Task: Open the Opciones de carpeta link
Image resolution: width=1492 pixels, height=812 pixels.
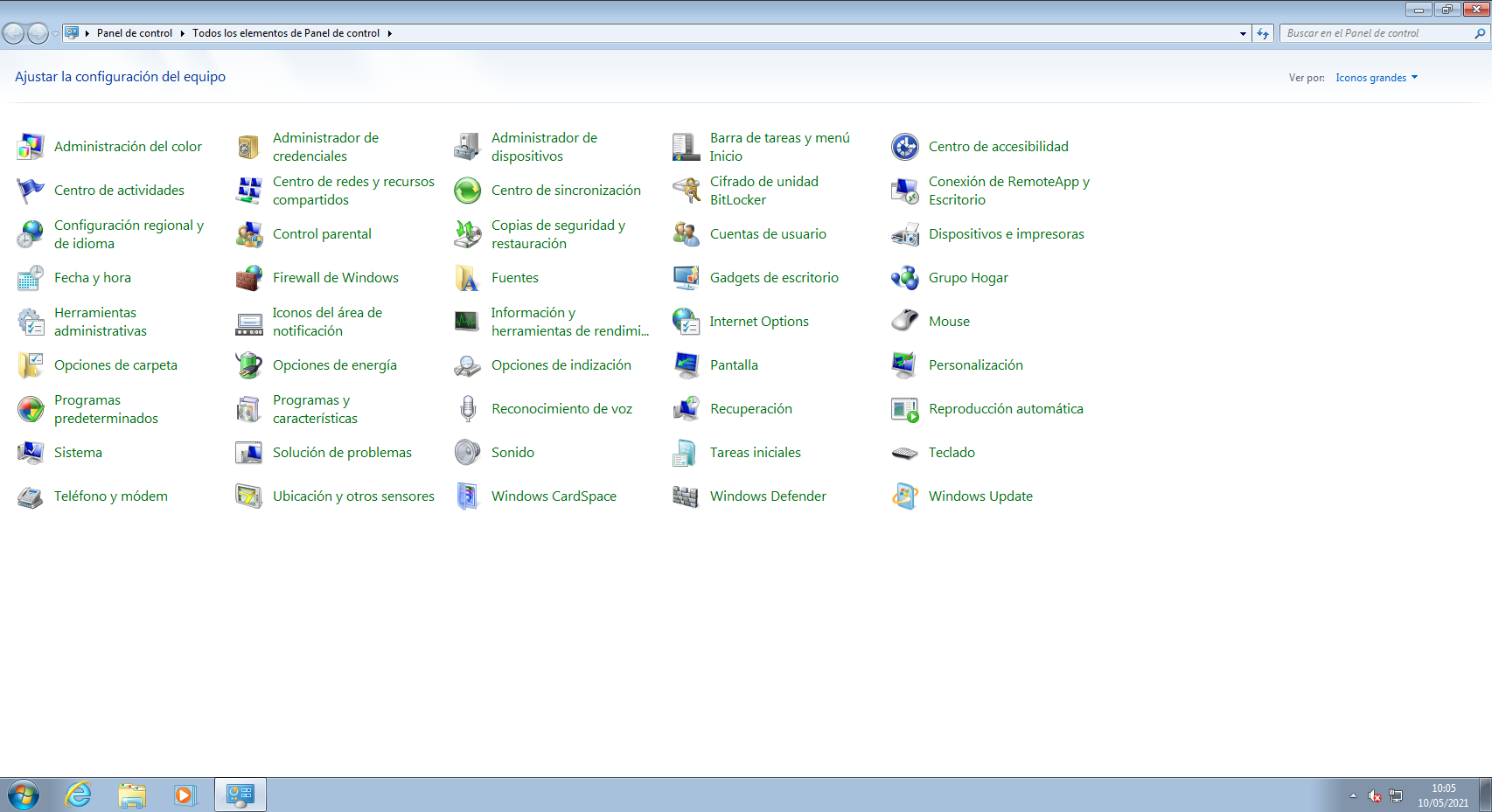Action: pos(115,365)
